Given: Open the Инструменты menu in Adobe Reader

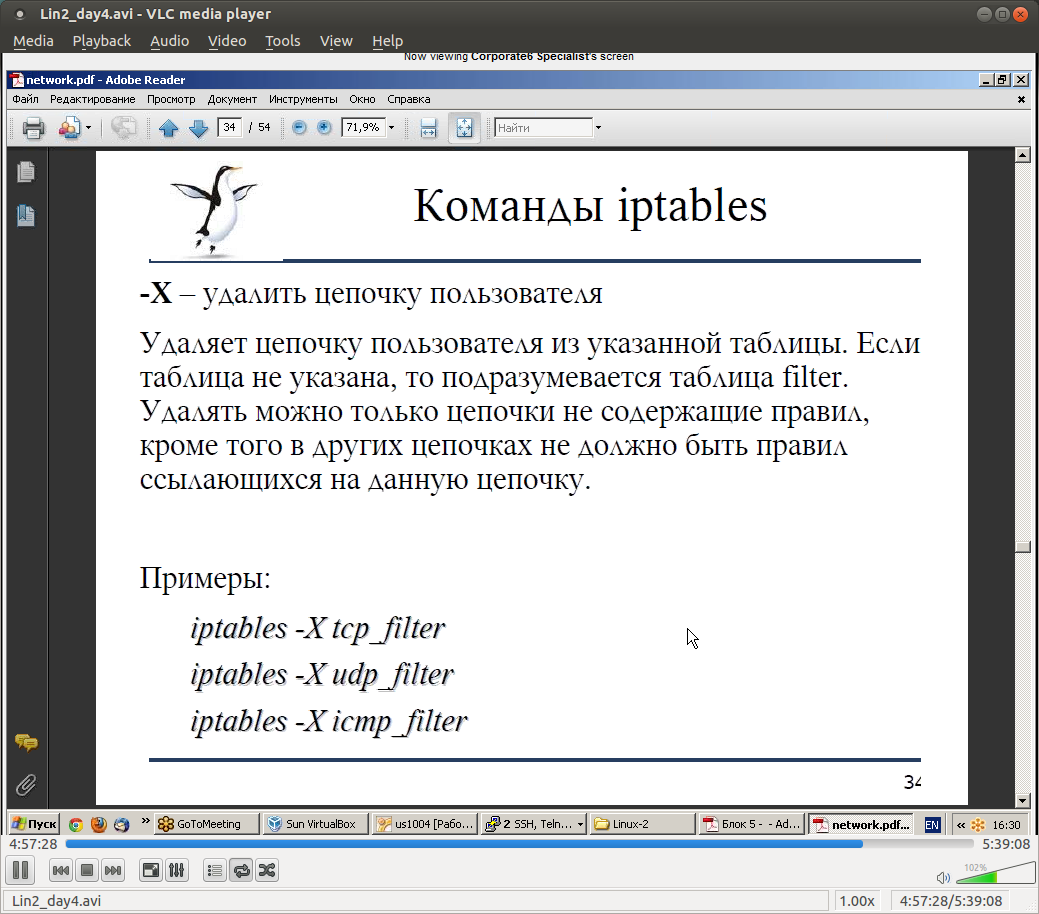Looking at the screenshot, I should (305, 99).
